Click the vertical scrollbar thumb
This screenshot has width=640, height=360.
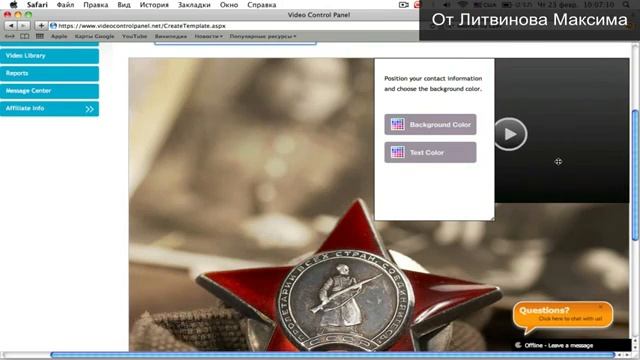tap(636, 175)
